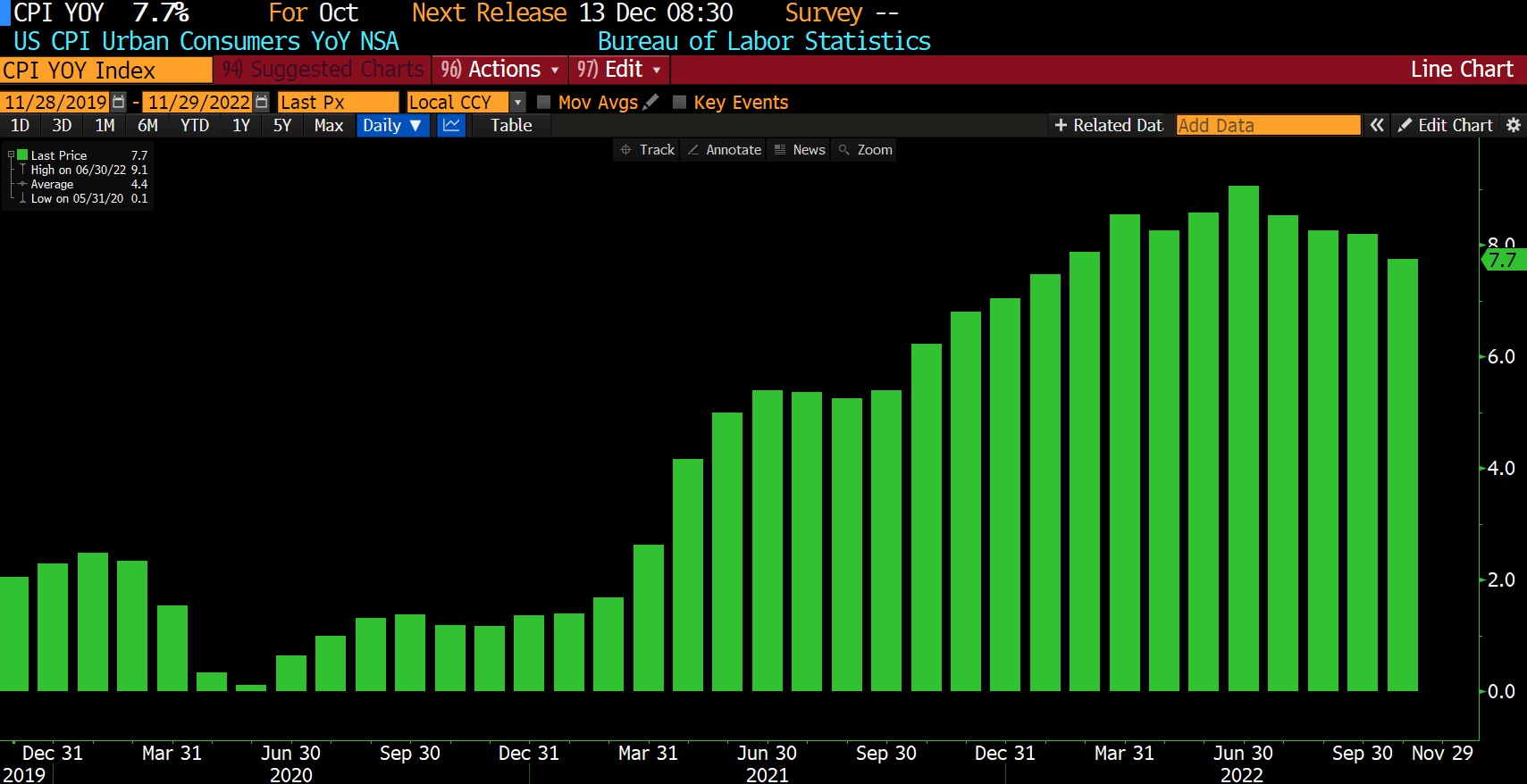The height and width of the screenshot is (784, 1527).
Task: Click the Edit Chart pencil button
Action: coord(1445,126)
